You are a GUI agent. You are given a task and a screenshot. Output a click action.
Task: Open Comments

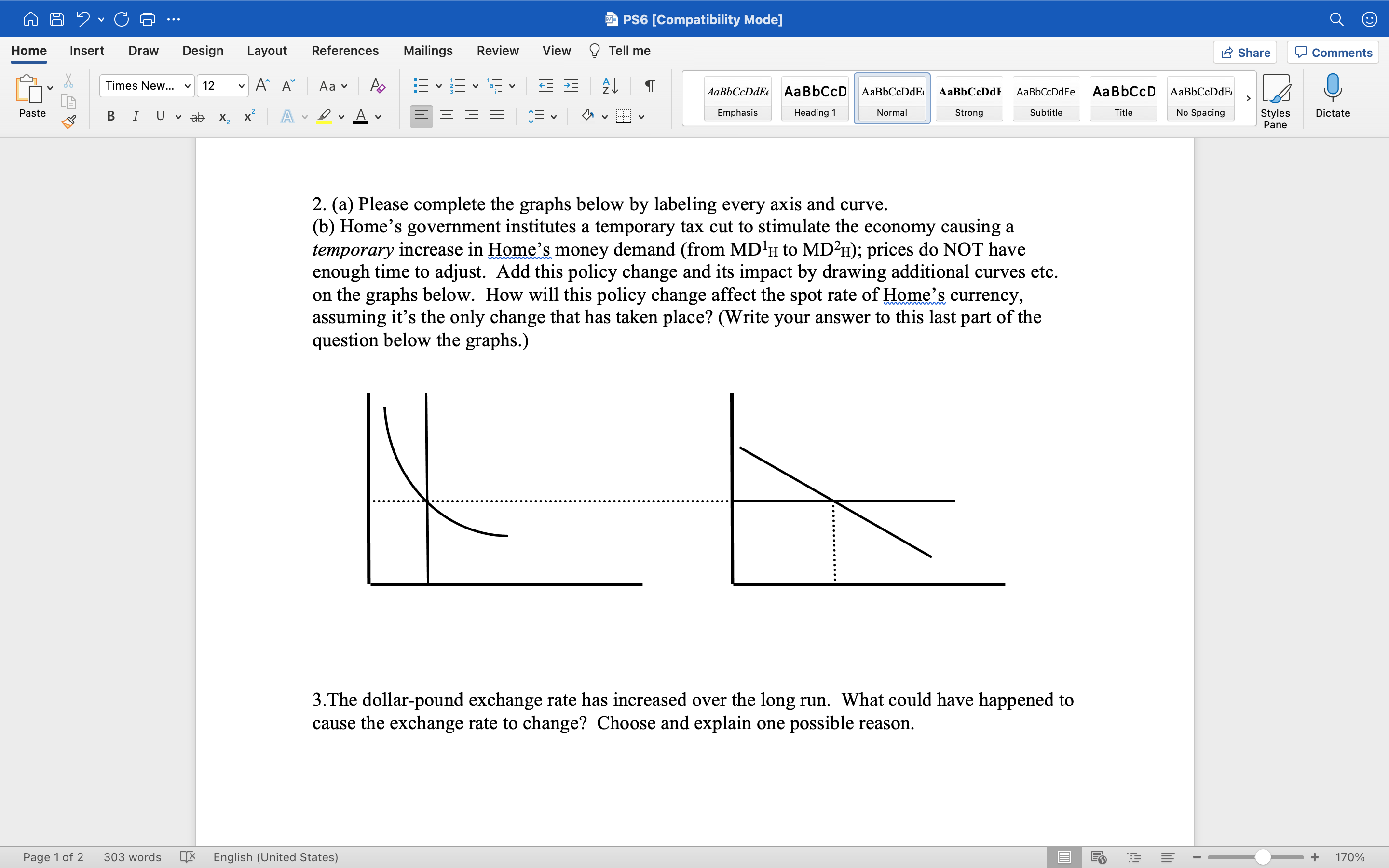coord(1332,52)
